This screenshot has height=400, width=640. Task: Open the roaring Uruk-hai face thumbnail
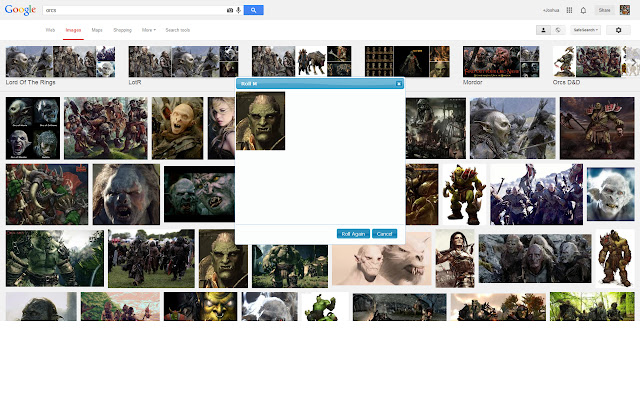126,194
